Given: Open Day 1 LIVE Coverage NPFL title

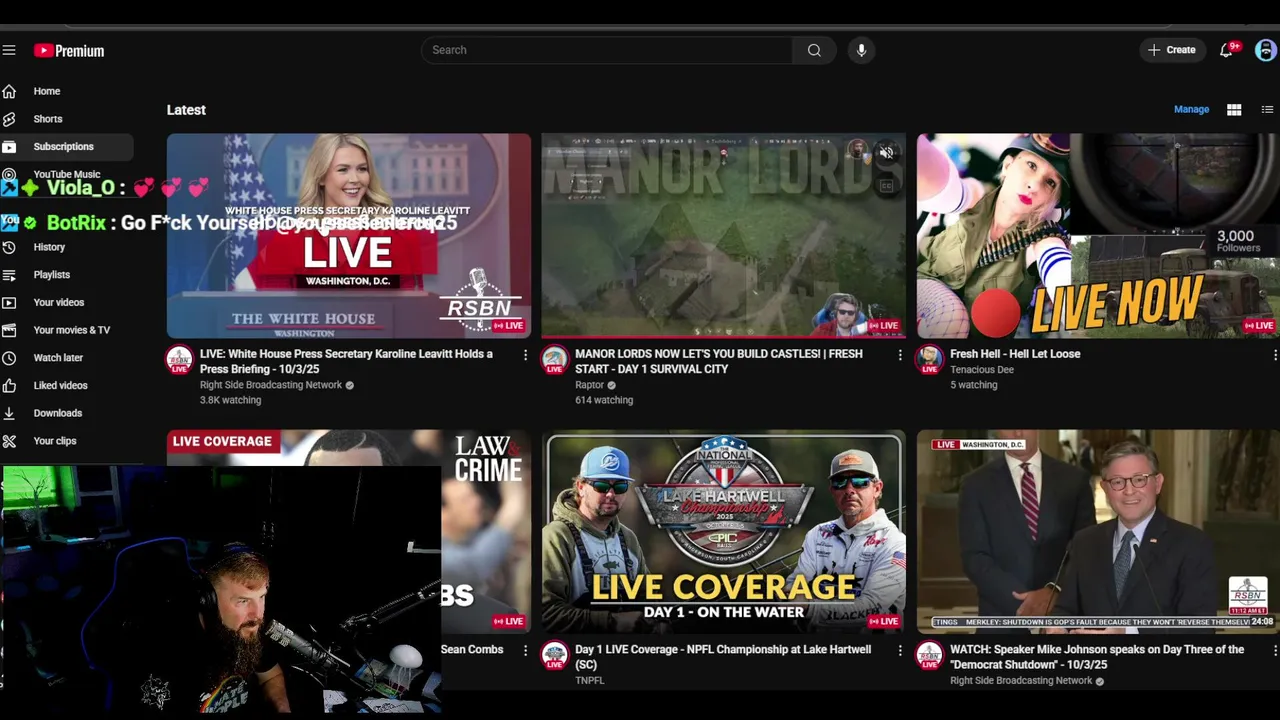Looking at the screenshot, I should click(723, 657).
